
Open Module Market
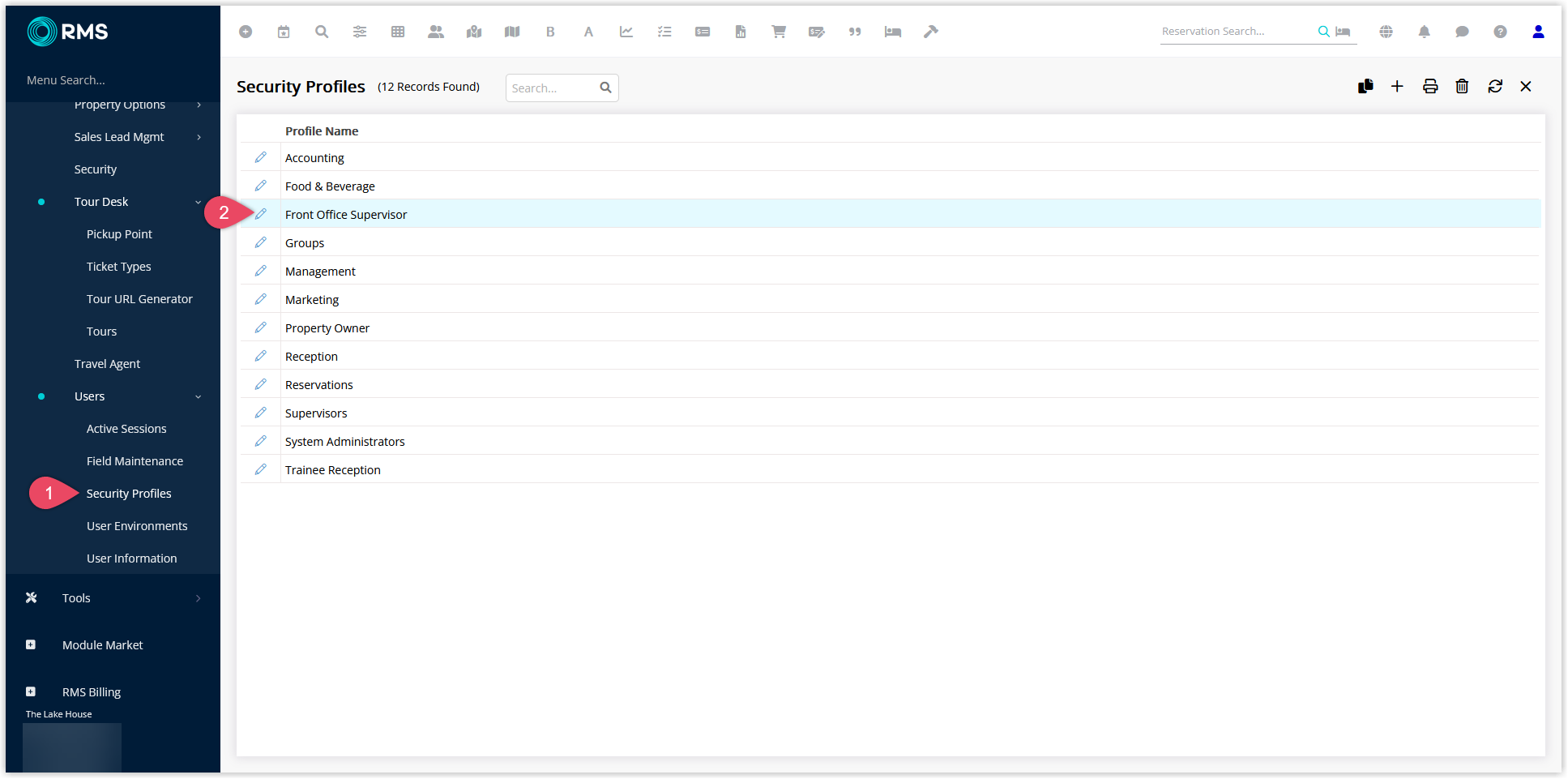pyautogui.click(x=102, y=645)
